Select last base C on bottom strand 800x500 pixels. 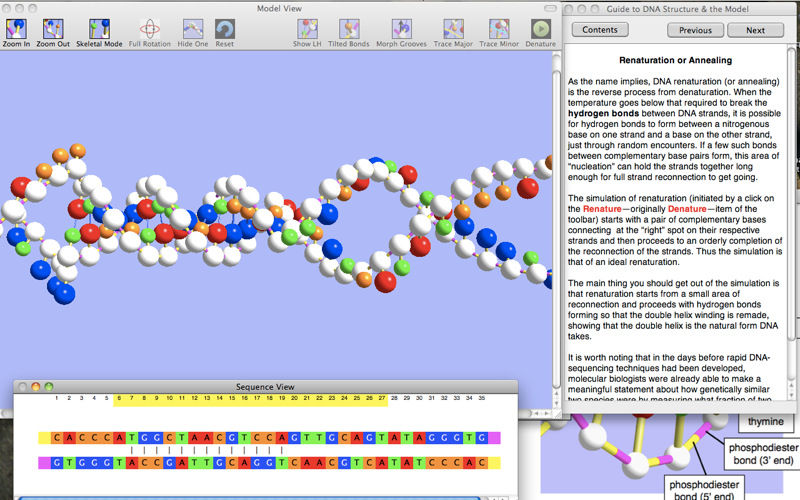point(482,463)
